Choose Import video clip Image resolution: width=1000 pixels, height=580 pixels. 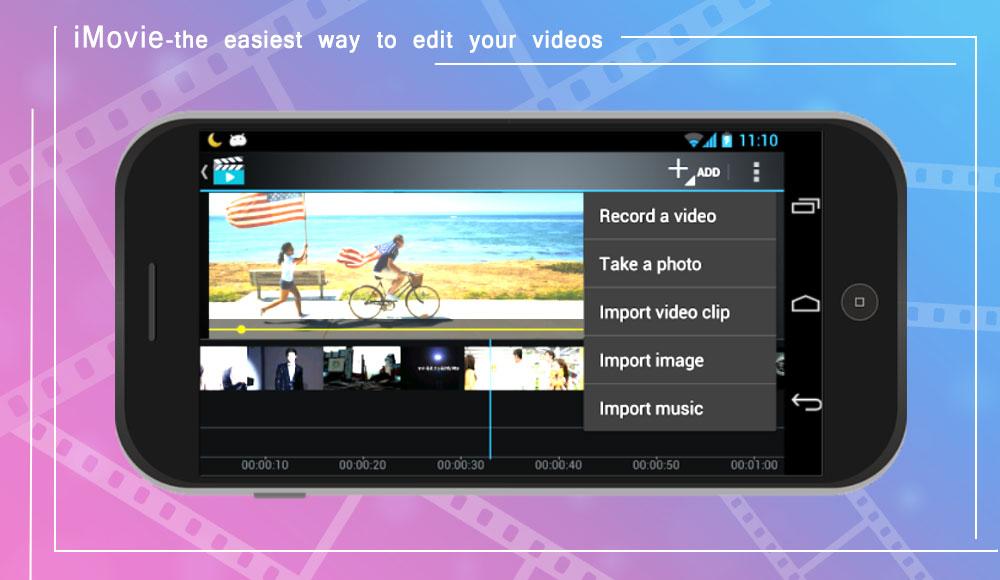(x=680, y=313)
